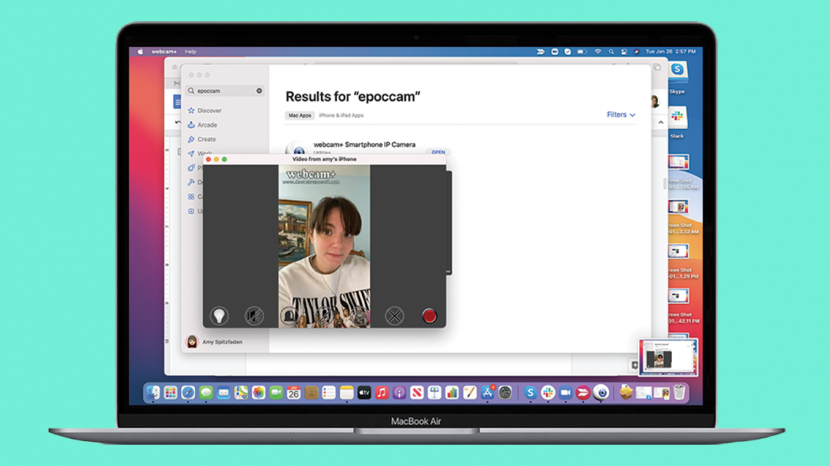Image resolution: width=830 pixels, height=466 pixels.
Task: Open Amy Spitzfaden account in App Store
Action: point(214,342)
